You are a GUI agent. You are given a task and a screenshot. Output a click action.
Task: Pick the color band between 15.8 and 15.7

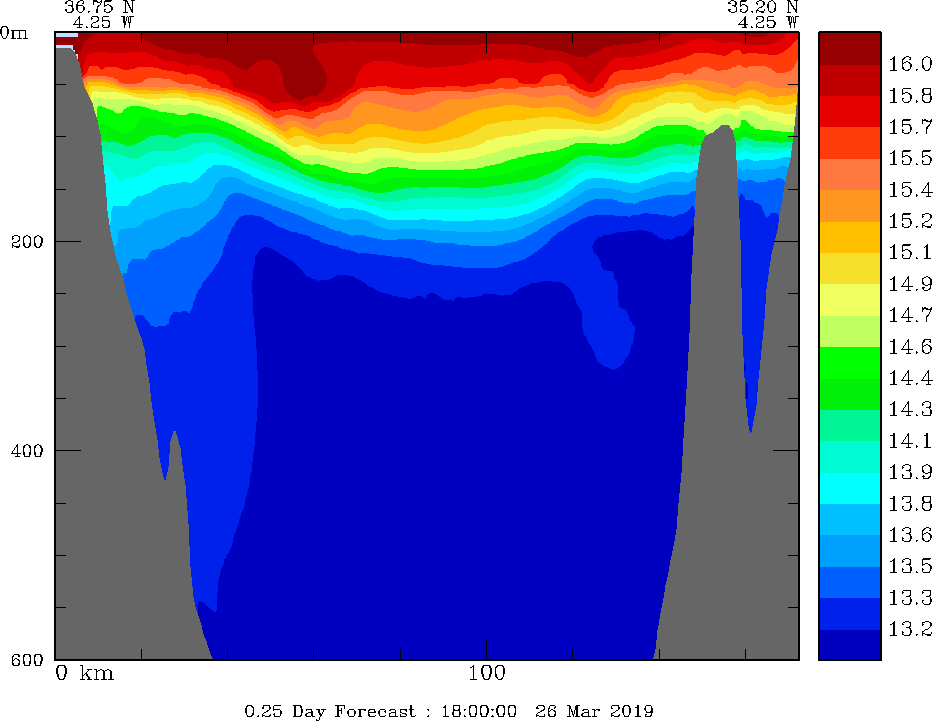coord(850,111)
